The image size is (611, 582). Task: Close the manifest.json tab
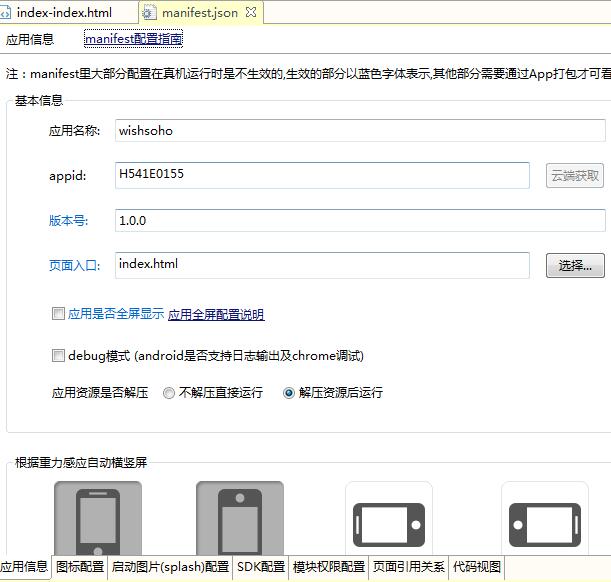[x=251, y=12]
